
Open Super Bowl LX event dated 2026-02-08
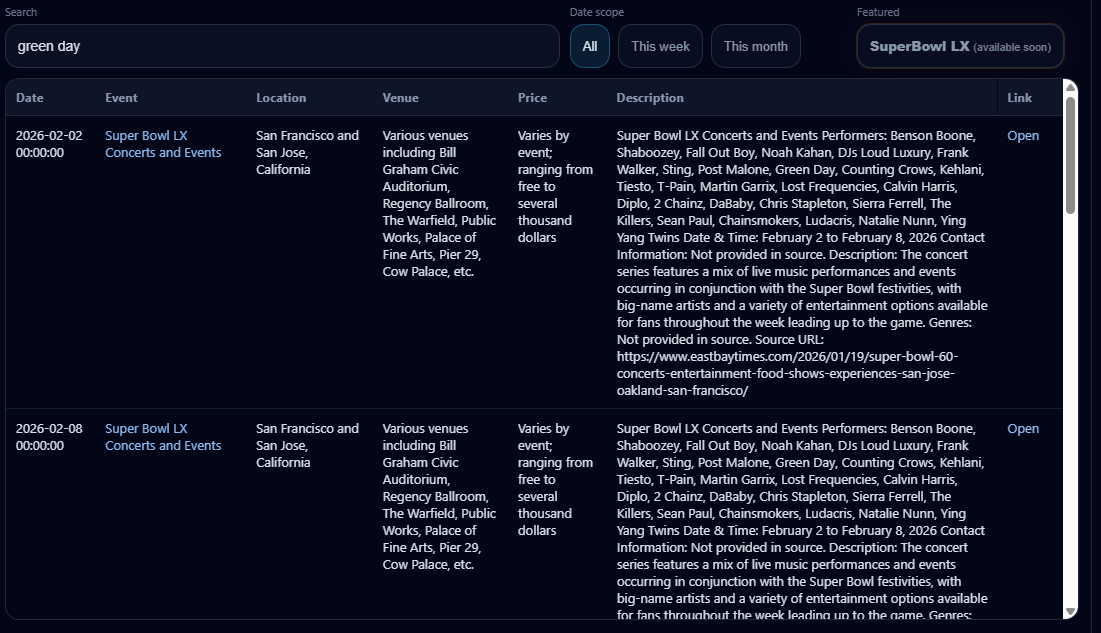pos(163,437)
